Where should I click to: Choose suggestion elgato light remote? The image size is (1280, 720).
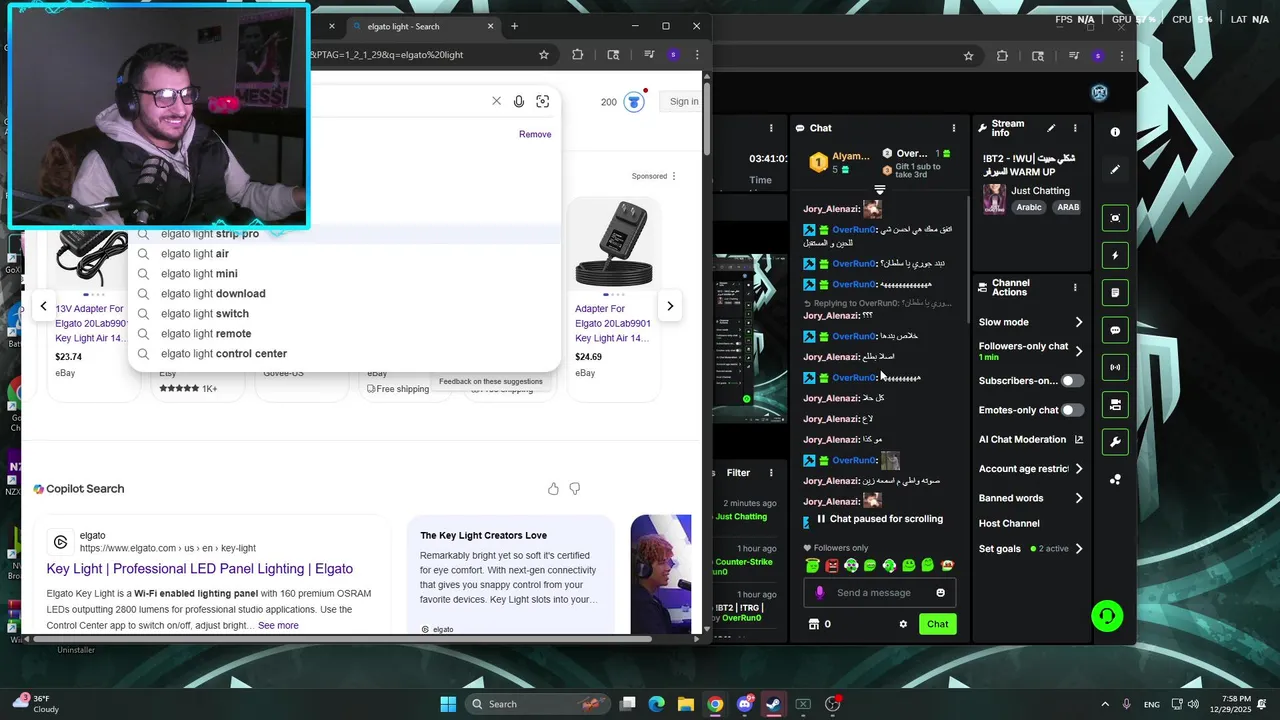tap(344, 334)
